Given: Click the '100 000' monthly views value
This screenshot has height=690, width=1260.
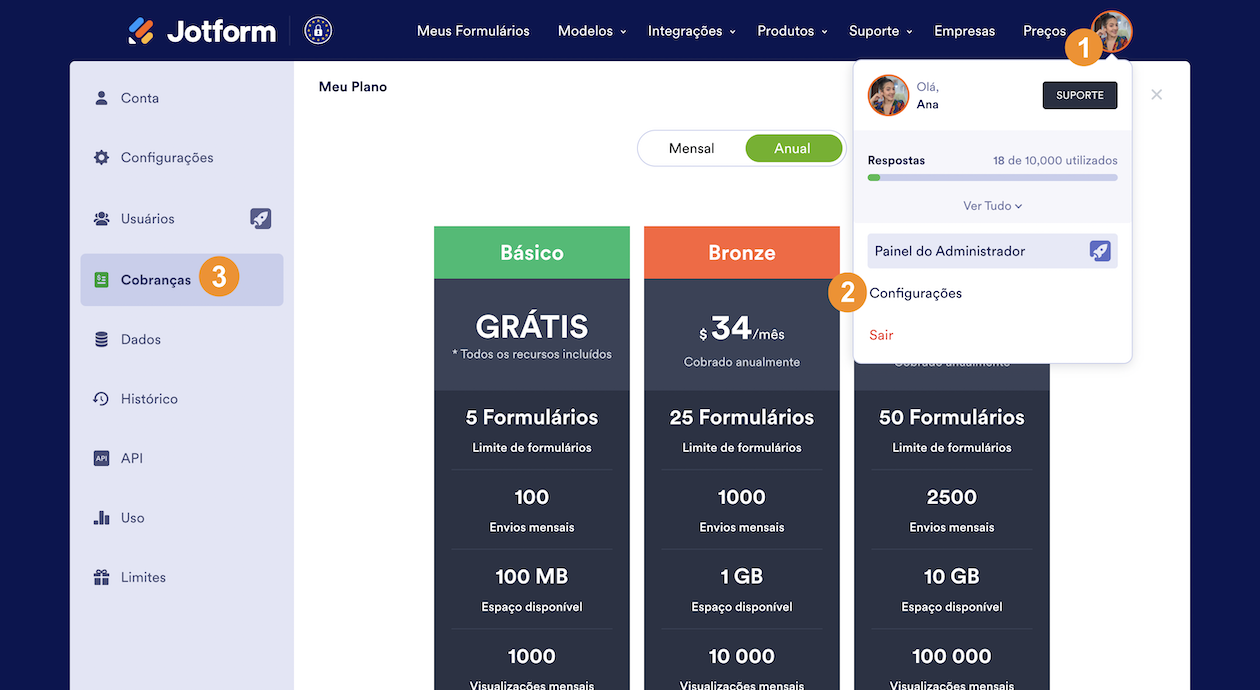Looking at the screenshot, I should (x=952, y=657).
